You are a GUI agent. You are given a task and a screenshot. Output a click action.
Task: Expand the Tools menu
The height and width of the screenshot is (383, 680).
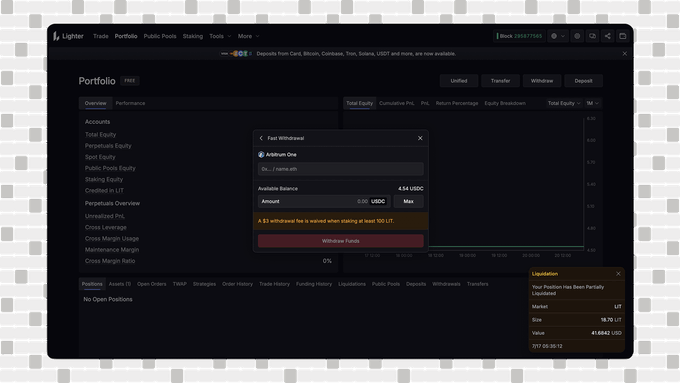tap(220, 36)
